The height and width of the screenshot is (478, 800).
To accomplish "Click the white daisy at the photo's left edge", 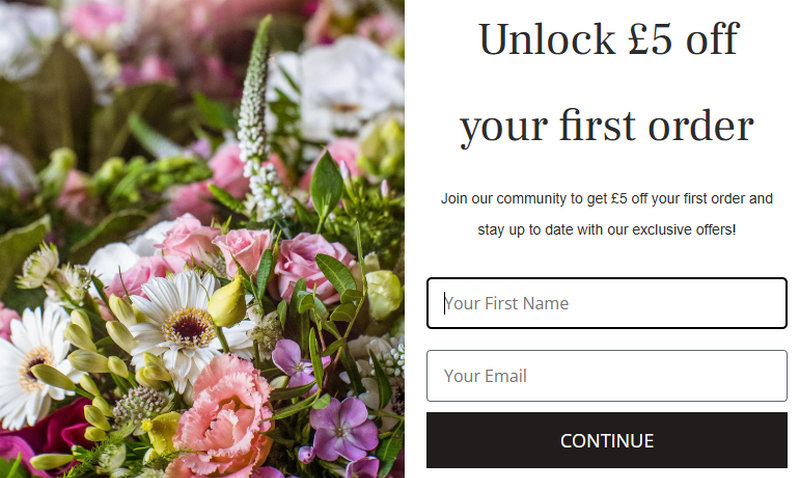I will click(x=32, y=366).
